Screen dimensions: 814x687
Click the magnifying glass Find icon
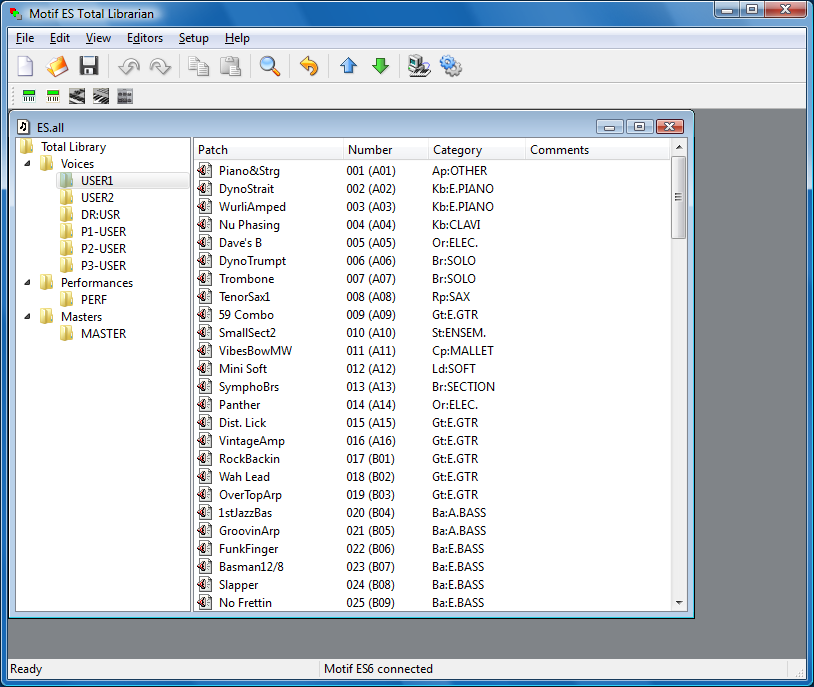pyautogui.click(x=270, y=67)
